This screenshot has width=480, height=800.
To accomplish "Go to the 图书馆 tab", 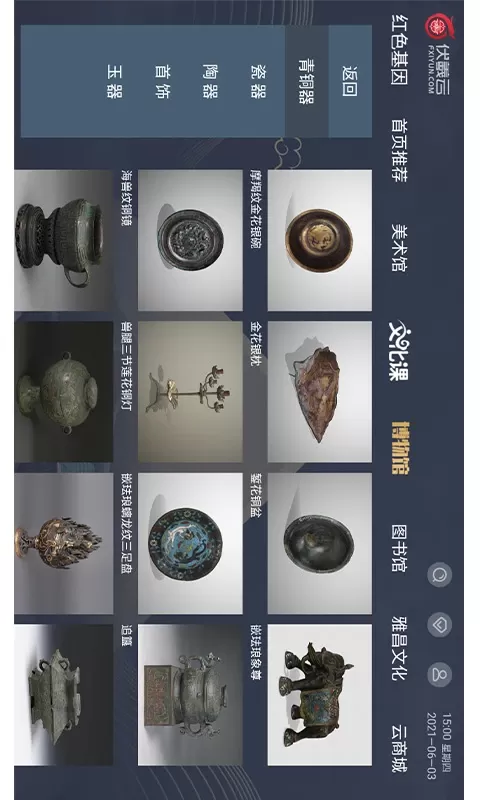I will [399, 548].
